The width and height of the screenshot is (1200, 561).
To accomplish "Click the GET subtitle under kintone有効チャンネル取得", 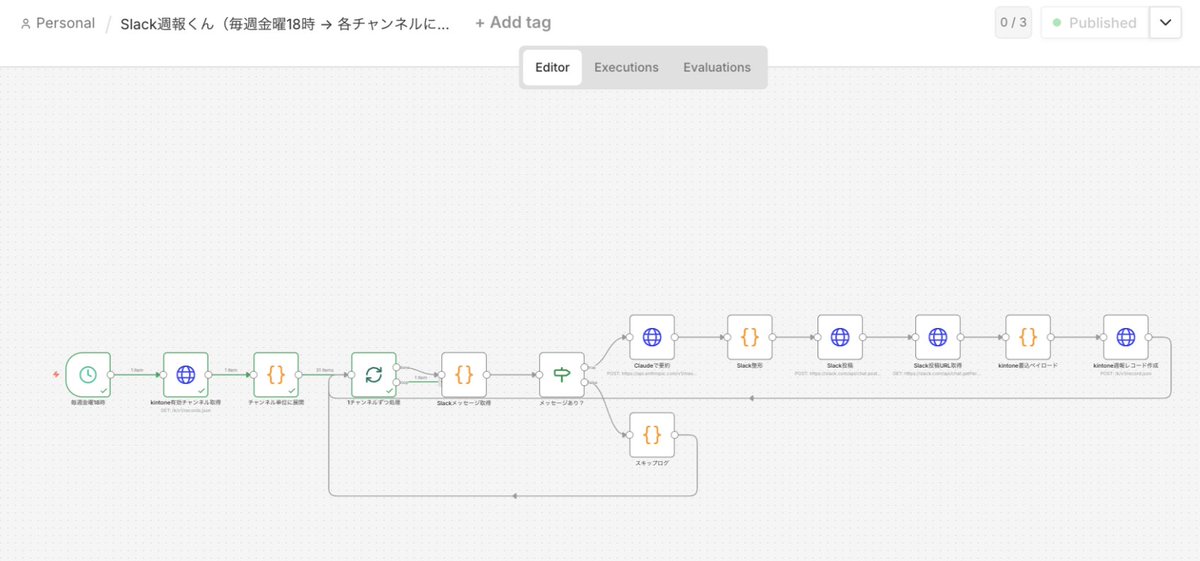I will point(186,410).
